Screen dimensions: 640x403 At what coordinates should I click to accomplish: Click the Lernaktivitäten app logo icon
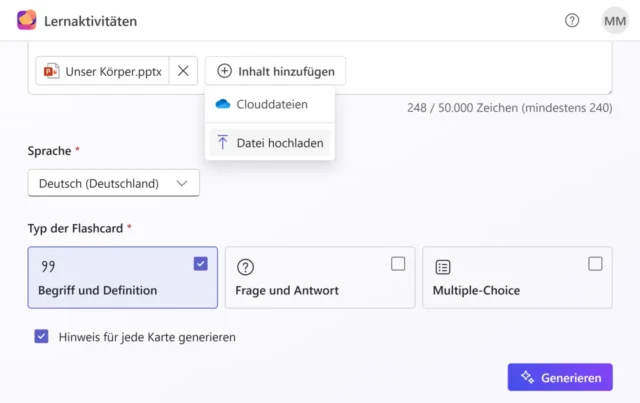coord(27,20)
